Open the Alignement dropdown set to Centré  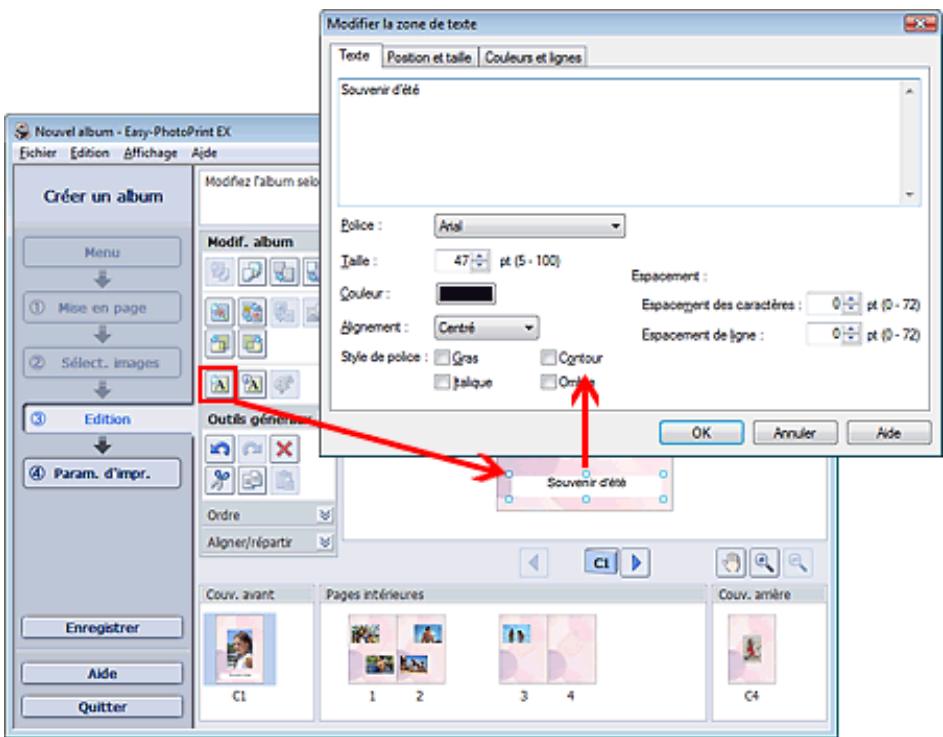(486, 328)
